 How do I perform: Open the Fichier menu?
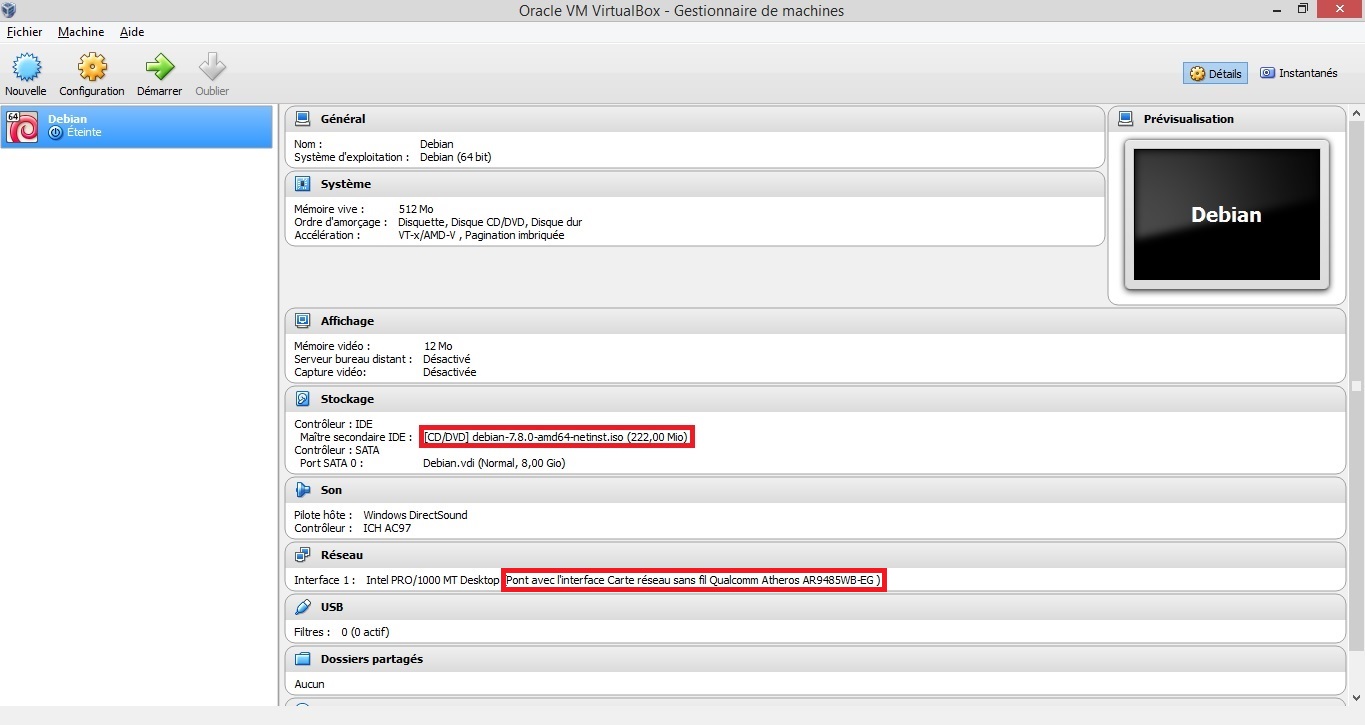24,32
